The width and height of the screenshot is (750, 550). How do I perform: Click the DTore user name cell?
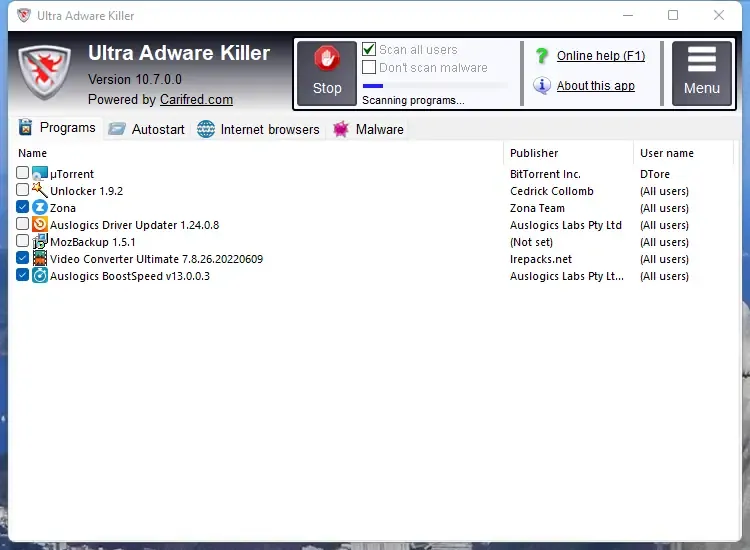(x=655, y=174)
